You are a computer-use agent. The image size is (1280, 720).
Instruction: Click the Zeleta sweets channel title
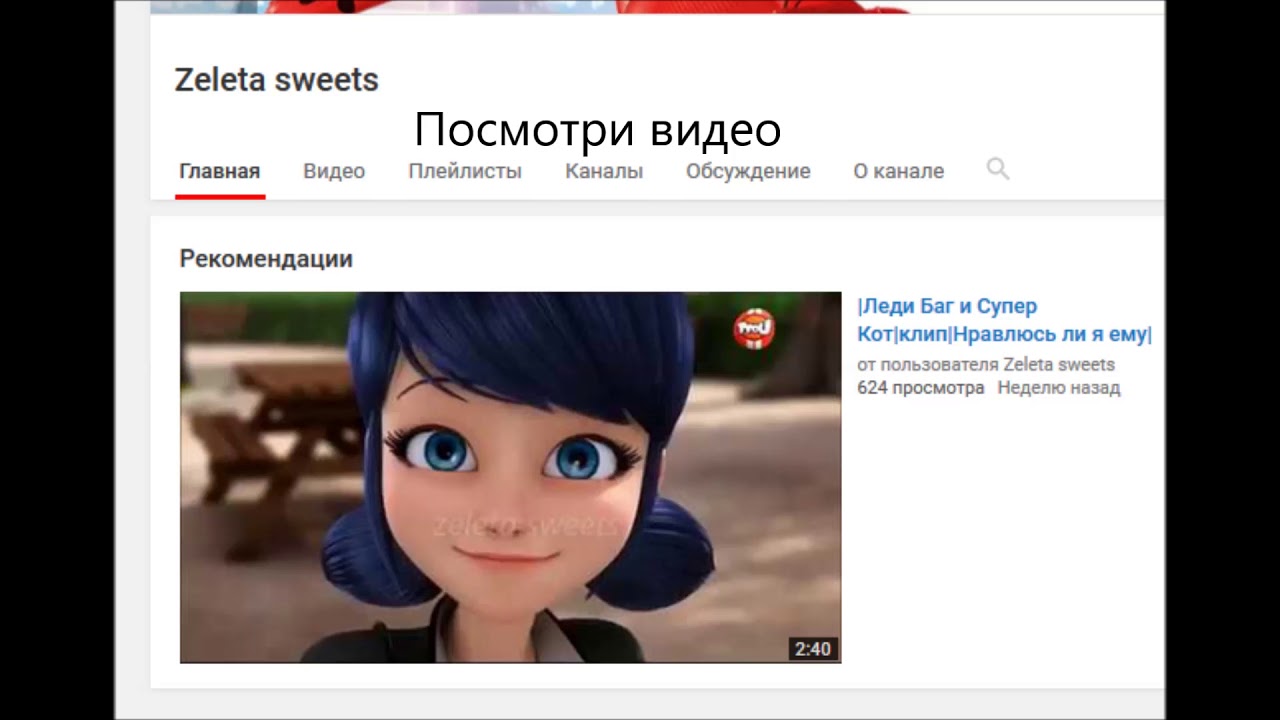277,80
